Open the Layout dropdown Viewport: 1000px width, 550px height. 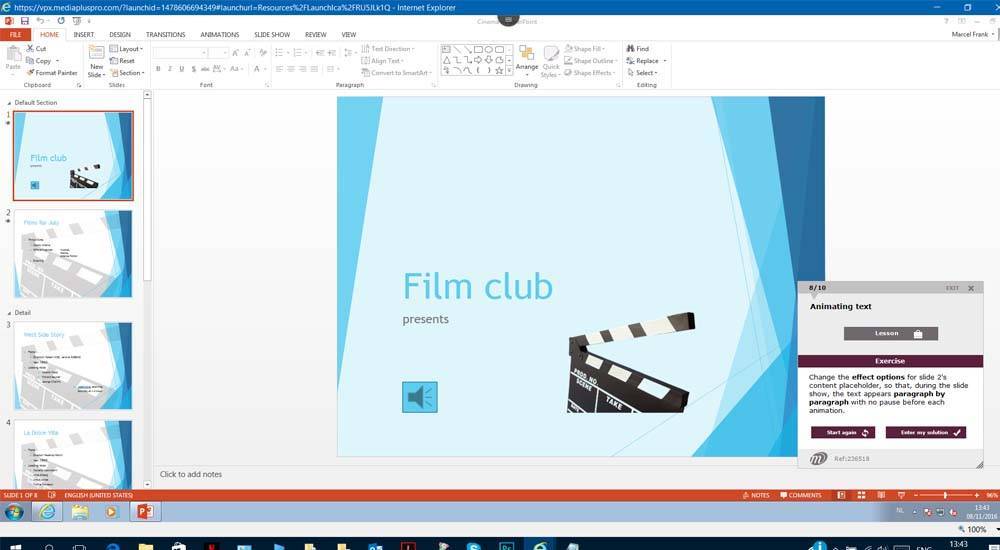[x=129, y=49]
